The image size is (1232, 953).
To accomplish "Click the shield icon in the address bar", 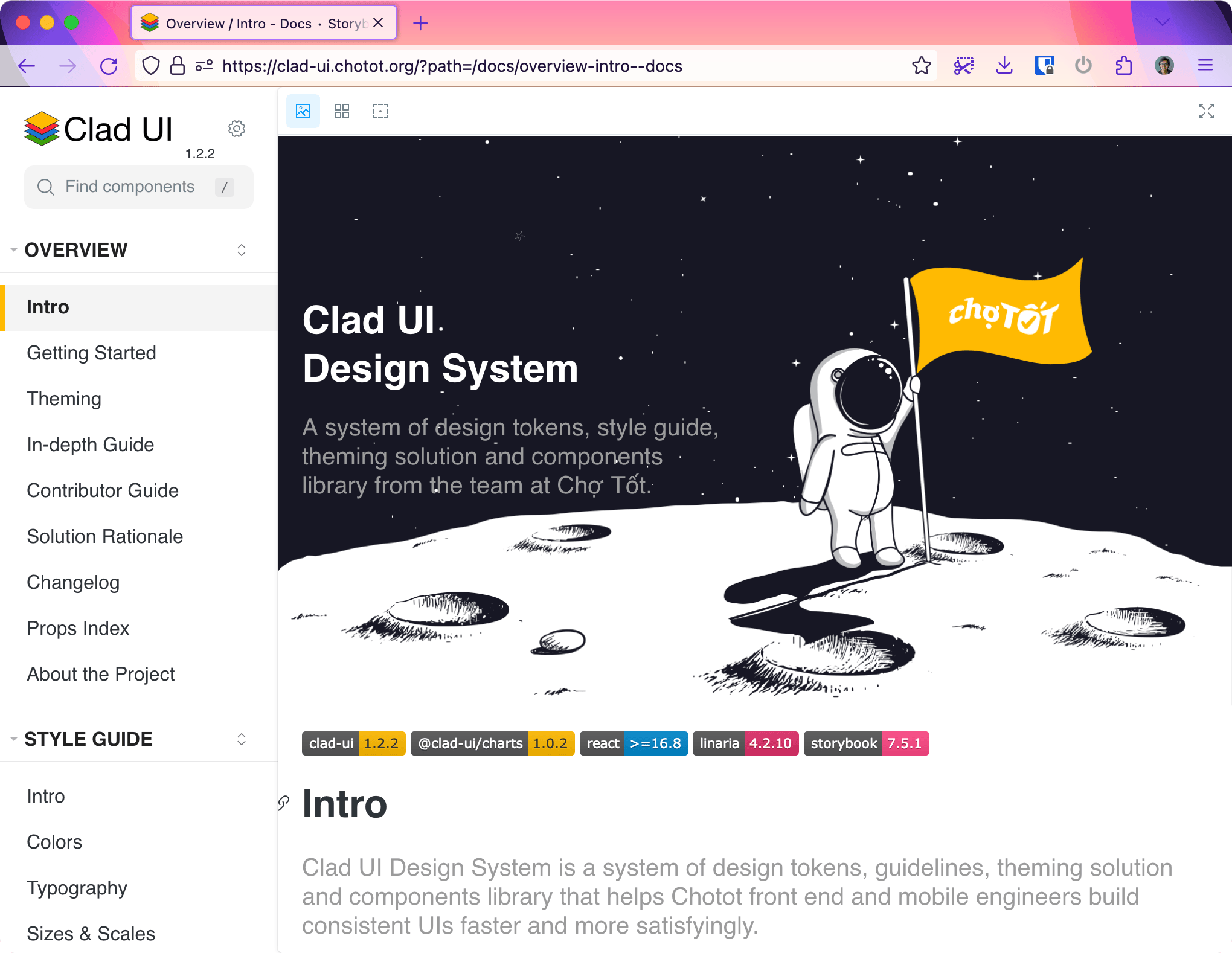I will pyautogui.click(x=151, y=65).
